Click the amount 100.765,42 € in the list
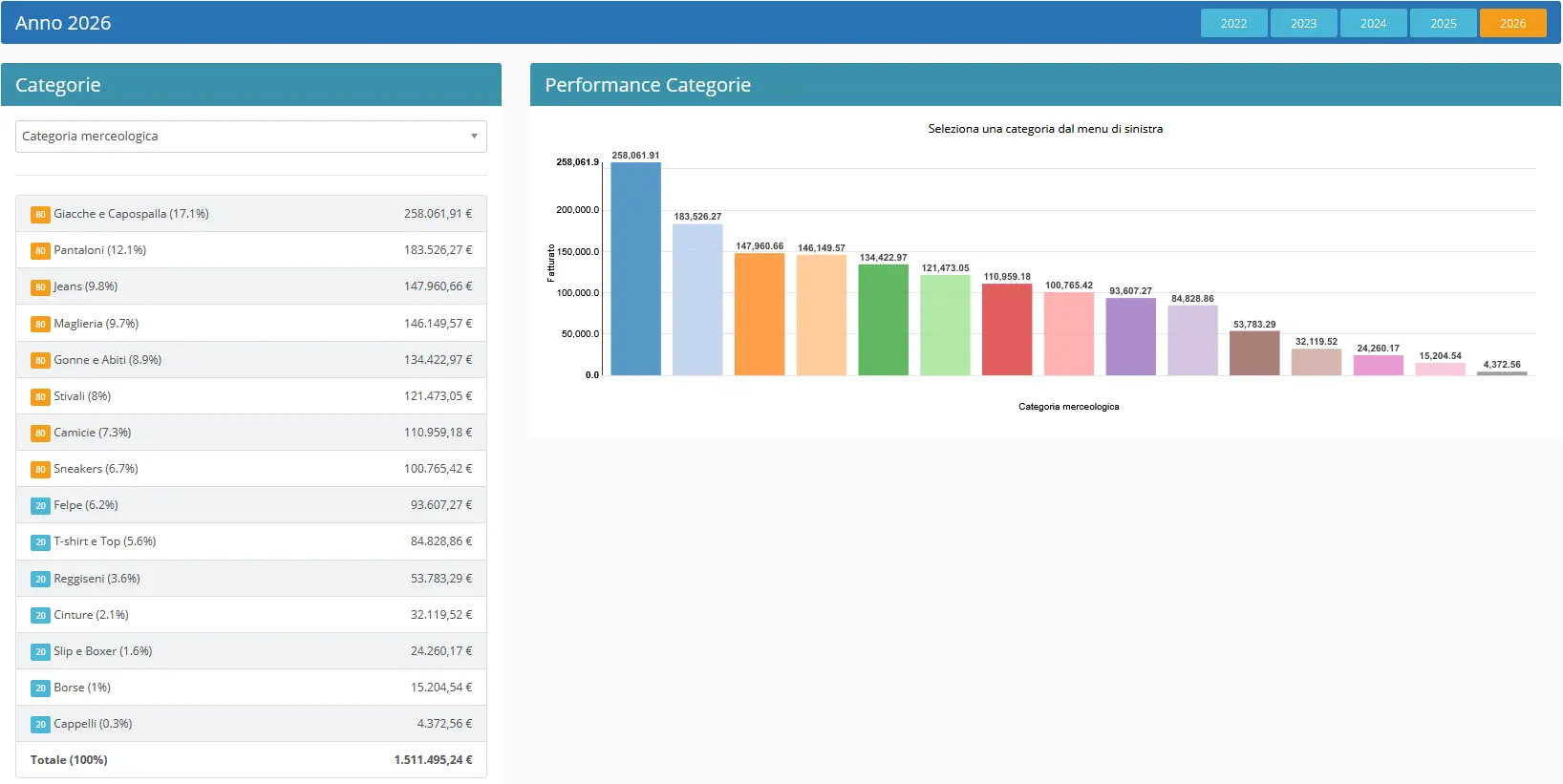 pyautogui.click(x=438, y=469)
